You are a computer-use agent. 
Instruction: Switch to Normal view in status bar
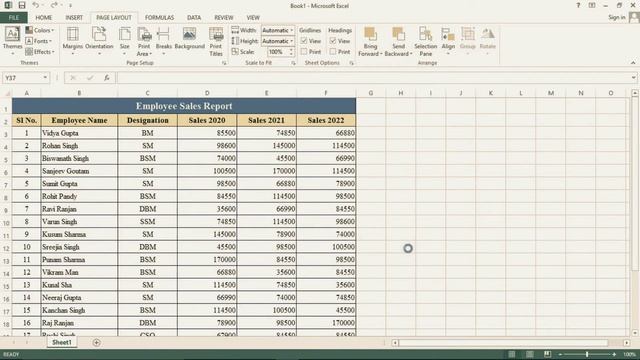[x=511, y=354]
